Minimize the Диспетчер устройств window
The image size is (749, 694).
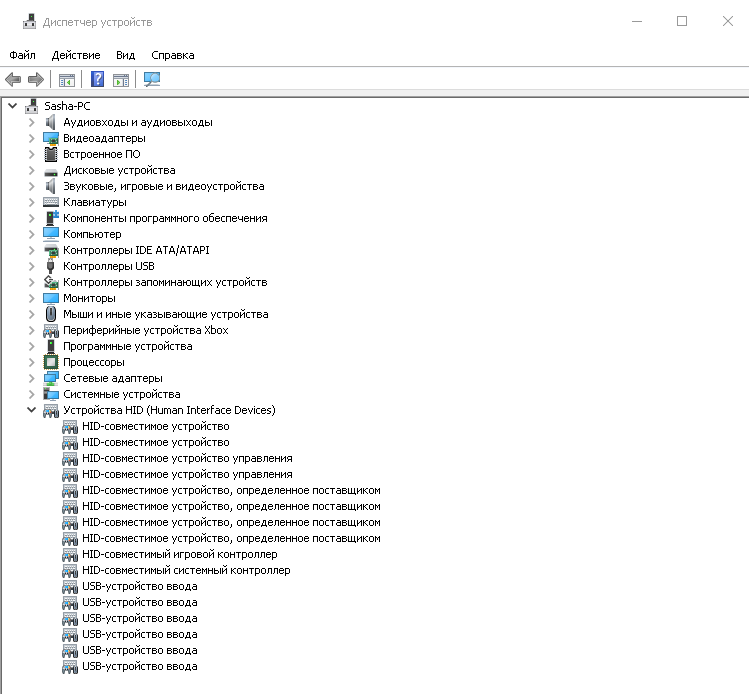click(637, 21)
